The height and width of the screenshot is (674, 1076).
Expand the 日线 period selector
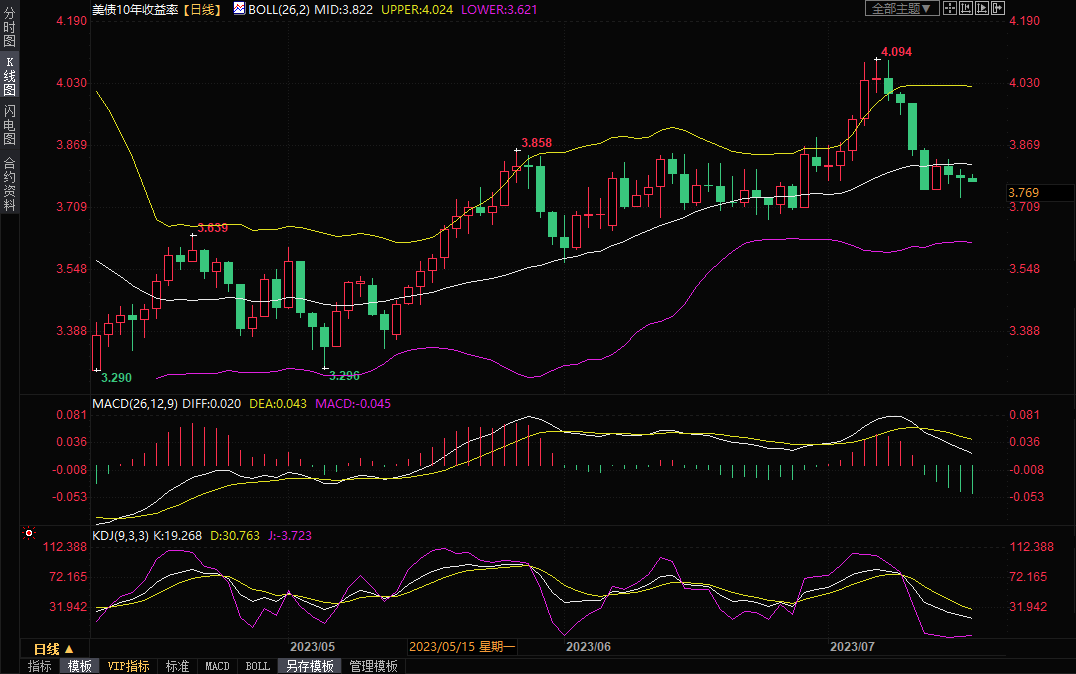click(54, 648)
